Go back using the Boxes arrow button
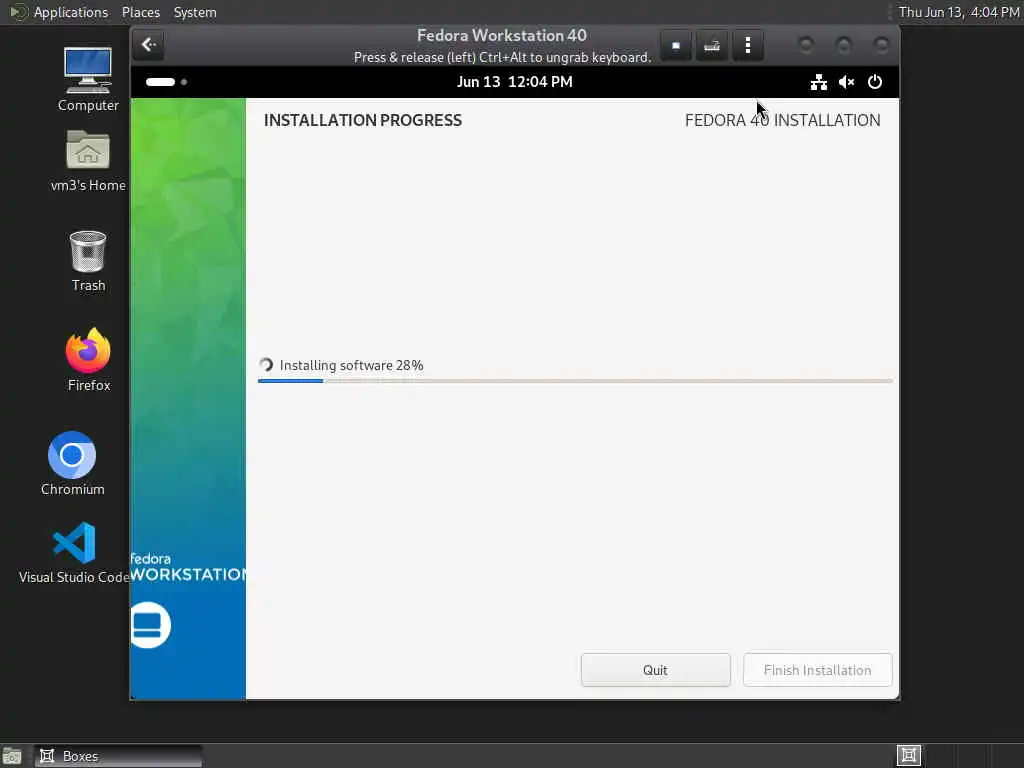The width and height of the screenshot is (1024, 768). [148, 44]
